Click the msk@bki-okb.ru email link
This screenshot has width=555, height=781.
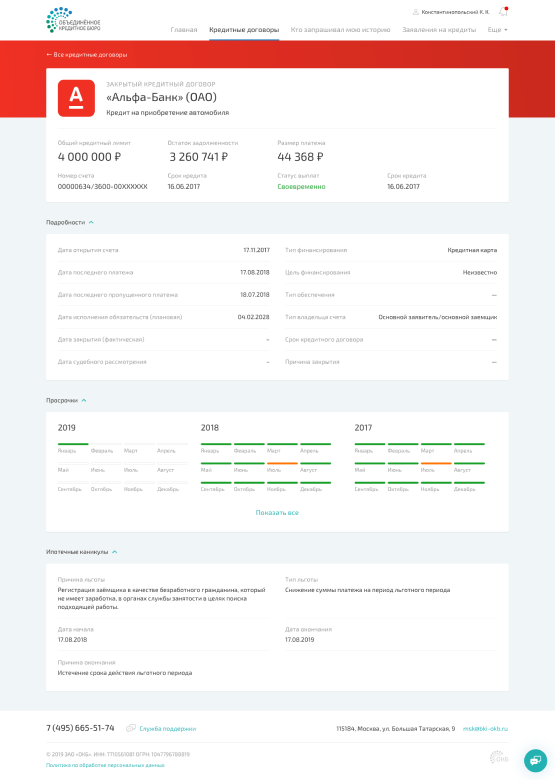(x=485, y=729)
